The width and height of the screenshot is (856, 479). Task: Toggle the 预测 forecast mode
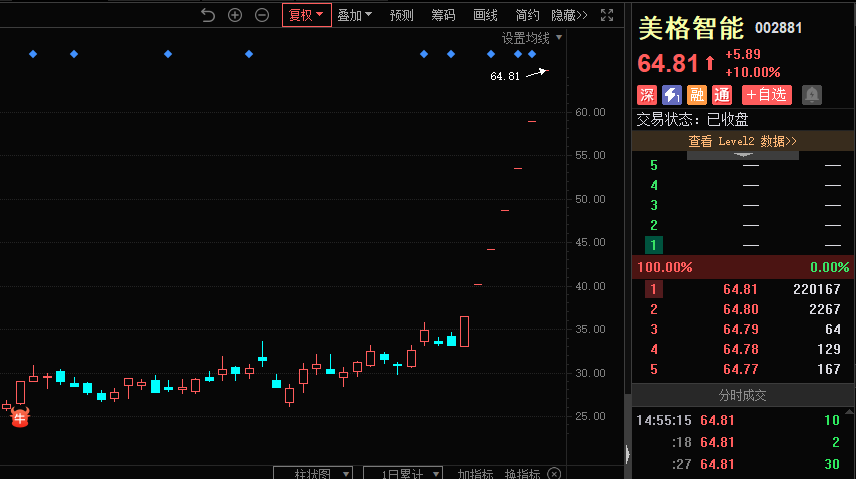[x=402, y=15]
